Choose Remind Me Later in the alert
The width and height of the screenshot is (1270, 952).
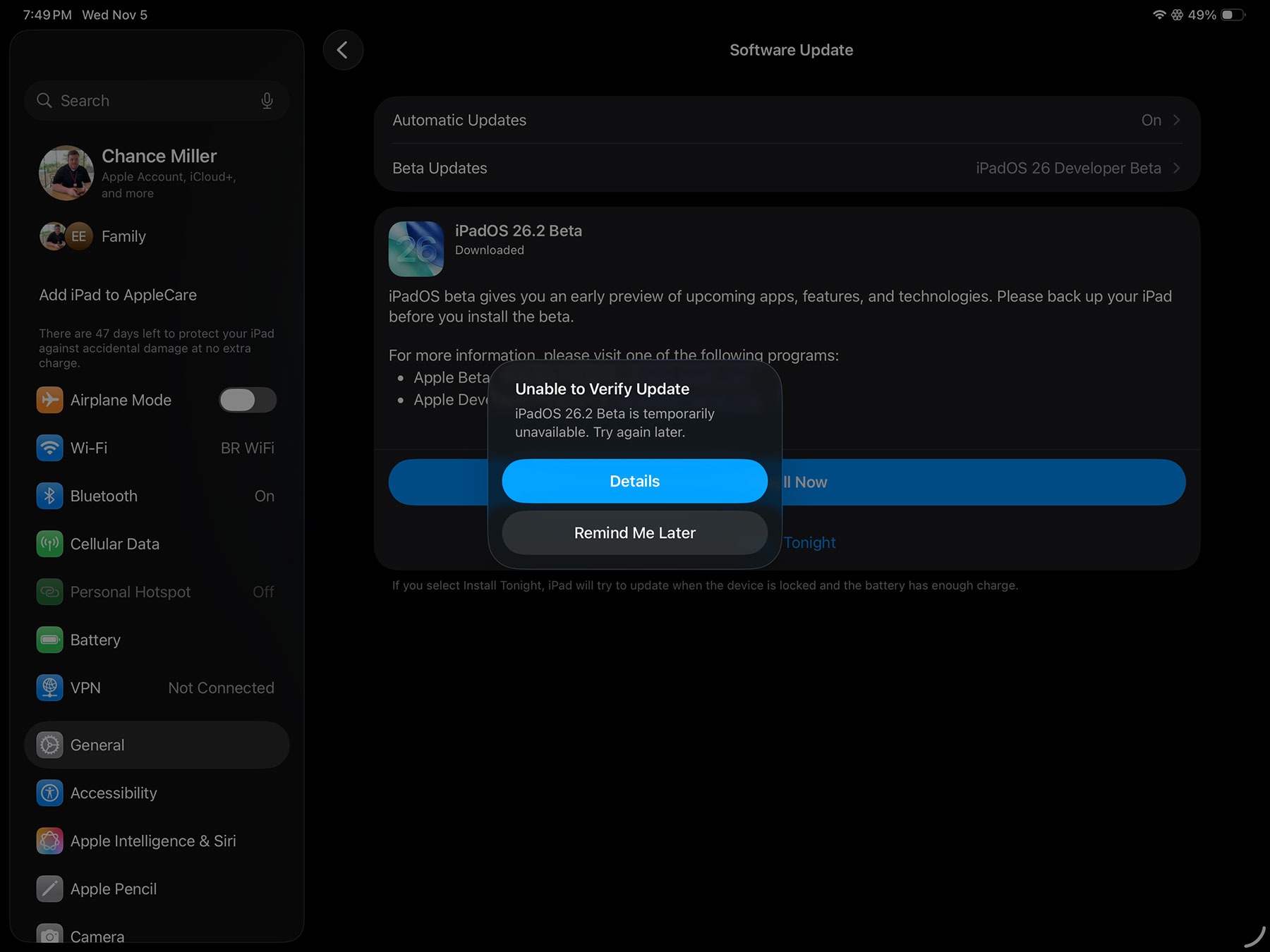pyautogui.click(x=634, y=532)
